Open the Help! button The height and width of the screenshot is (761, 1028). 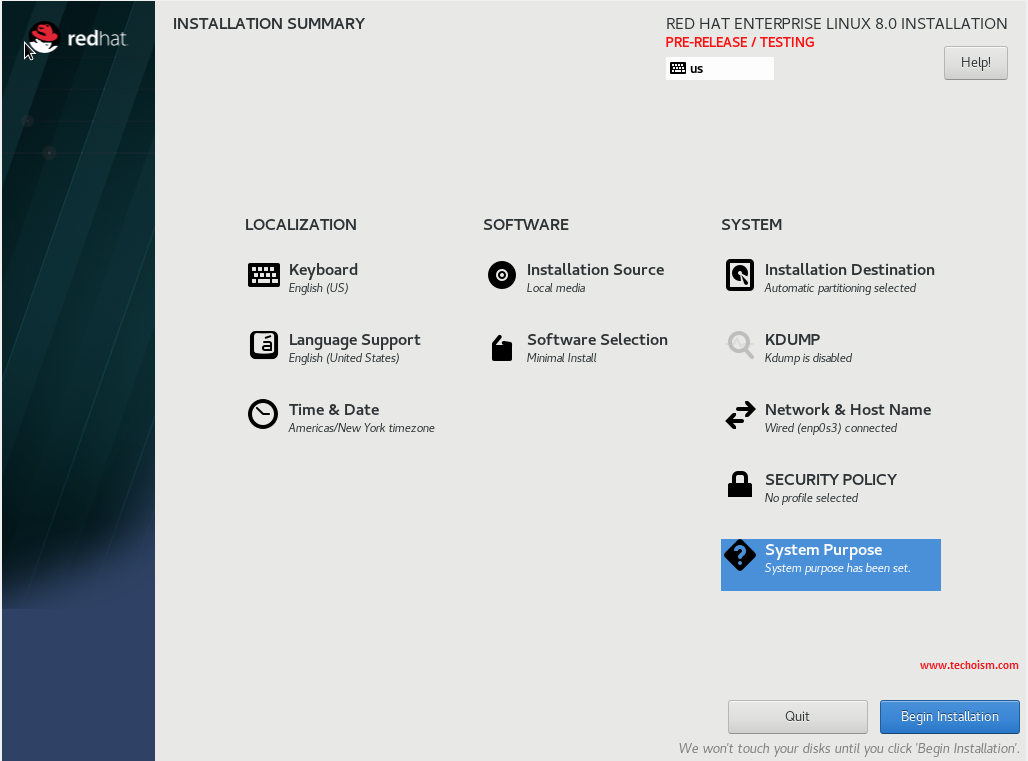[x=976, y=63]
